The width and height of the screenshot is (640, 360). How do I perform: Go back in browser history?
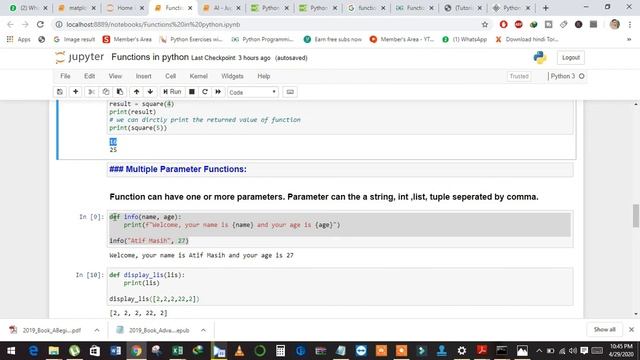[10, 24]
